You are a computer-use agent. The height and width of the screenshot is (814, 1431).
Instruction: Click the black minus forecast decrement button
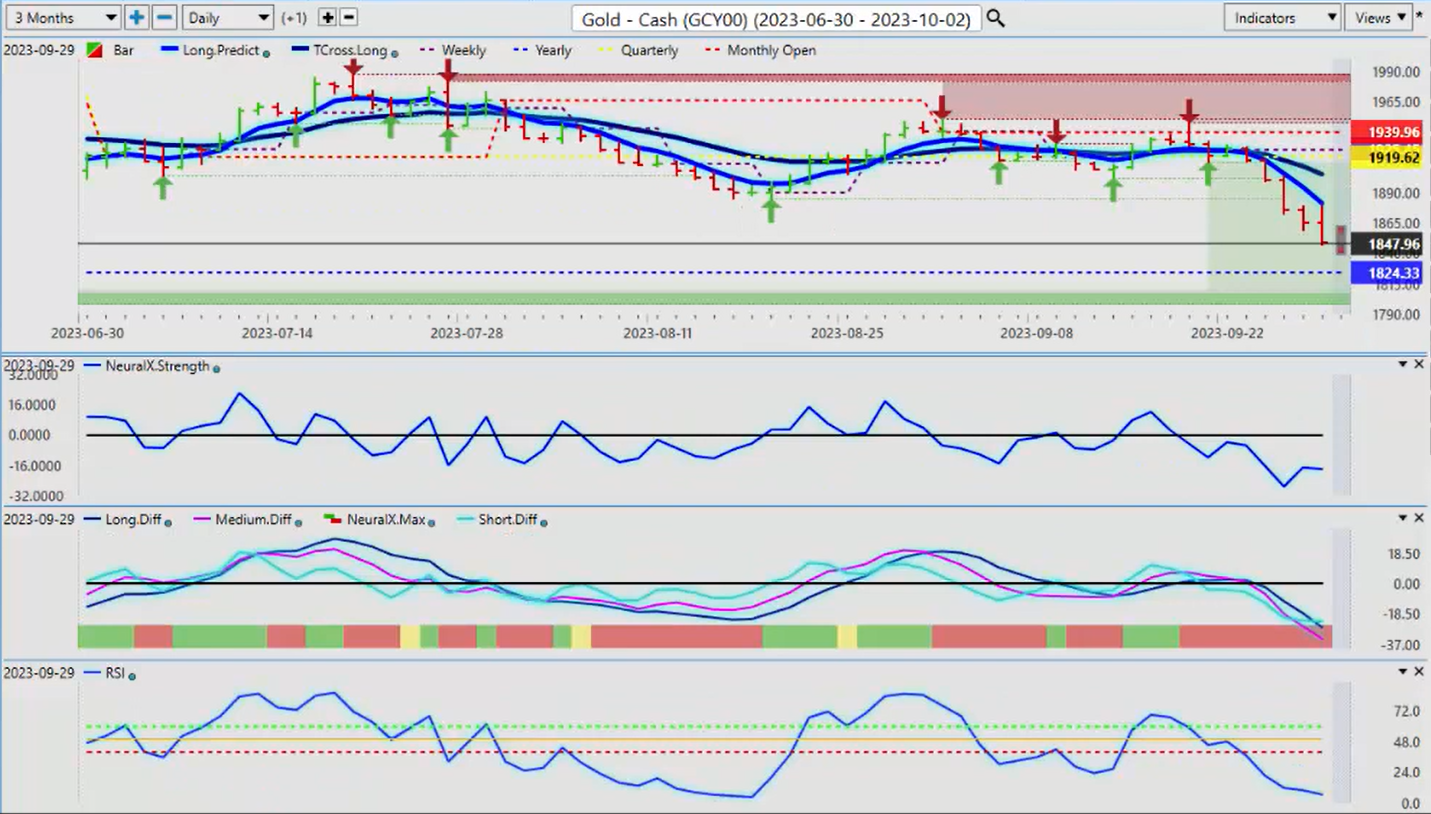(x=349, y=18)
